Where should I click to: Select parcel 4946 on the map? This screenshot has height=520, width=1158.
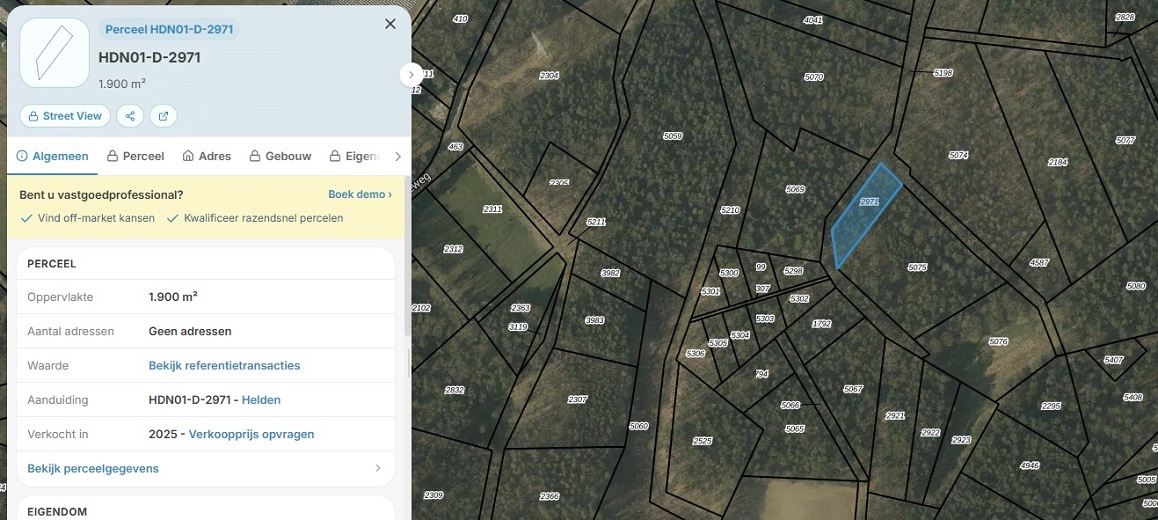click(x=1029, y=465)
